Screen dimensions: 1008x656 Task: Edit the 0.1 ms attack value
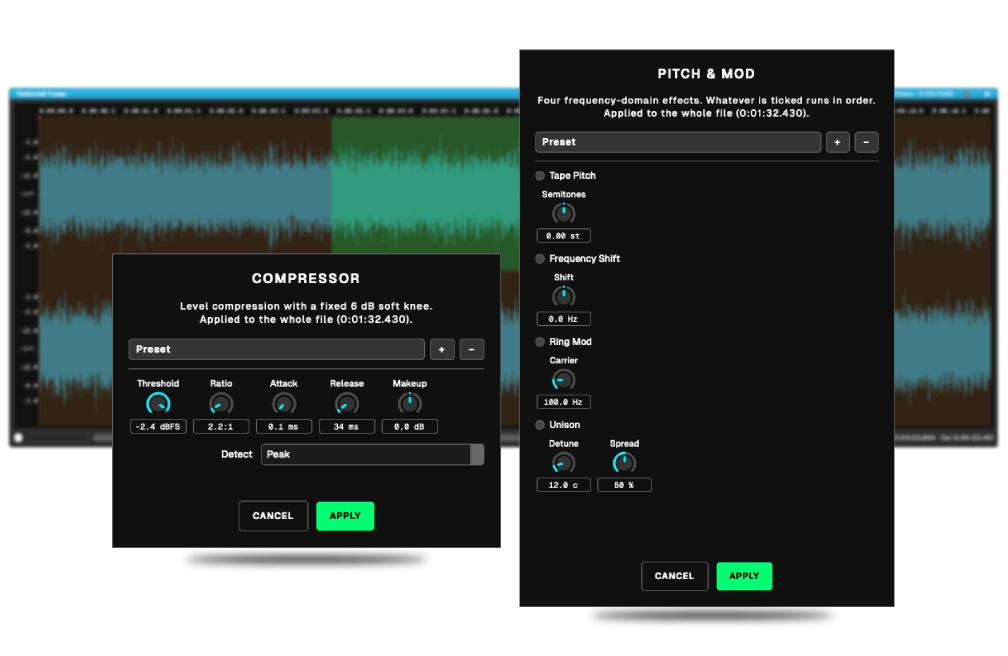(x=284, y=426)
